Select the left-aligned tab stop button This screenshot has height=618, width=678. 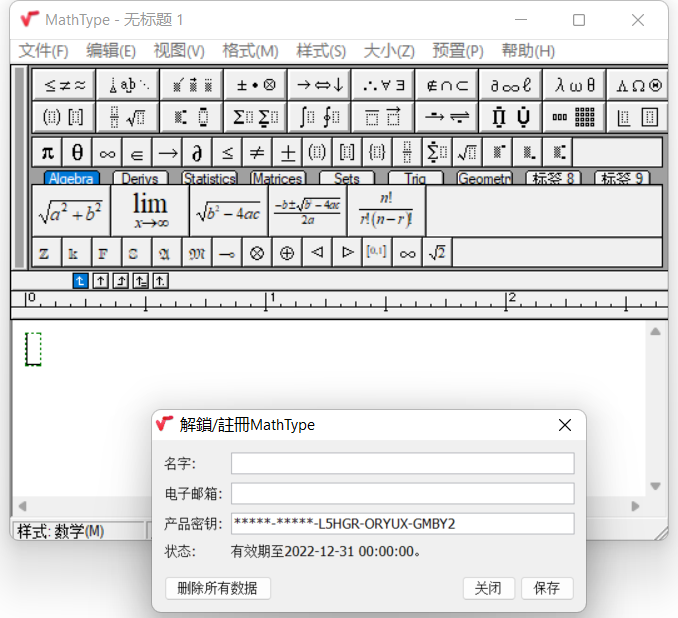(x=80, y=281)
